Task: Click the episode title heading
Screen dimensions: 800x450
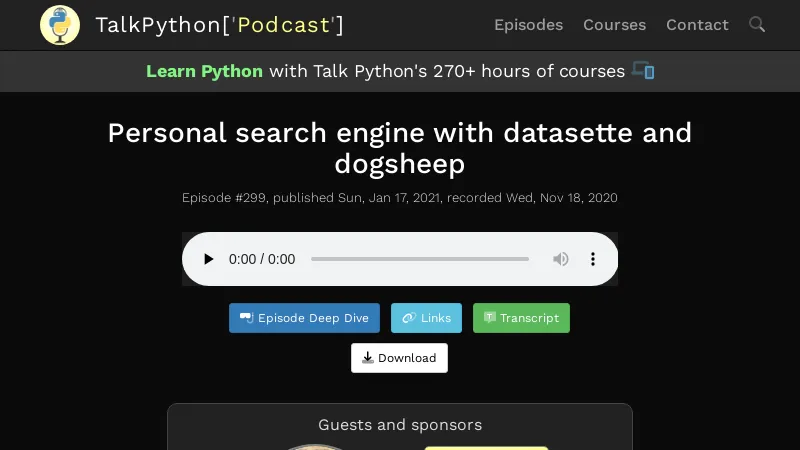Action: [x=400, y=148]
